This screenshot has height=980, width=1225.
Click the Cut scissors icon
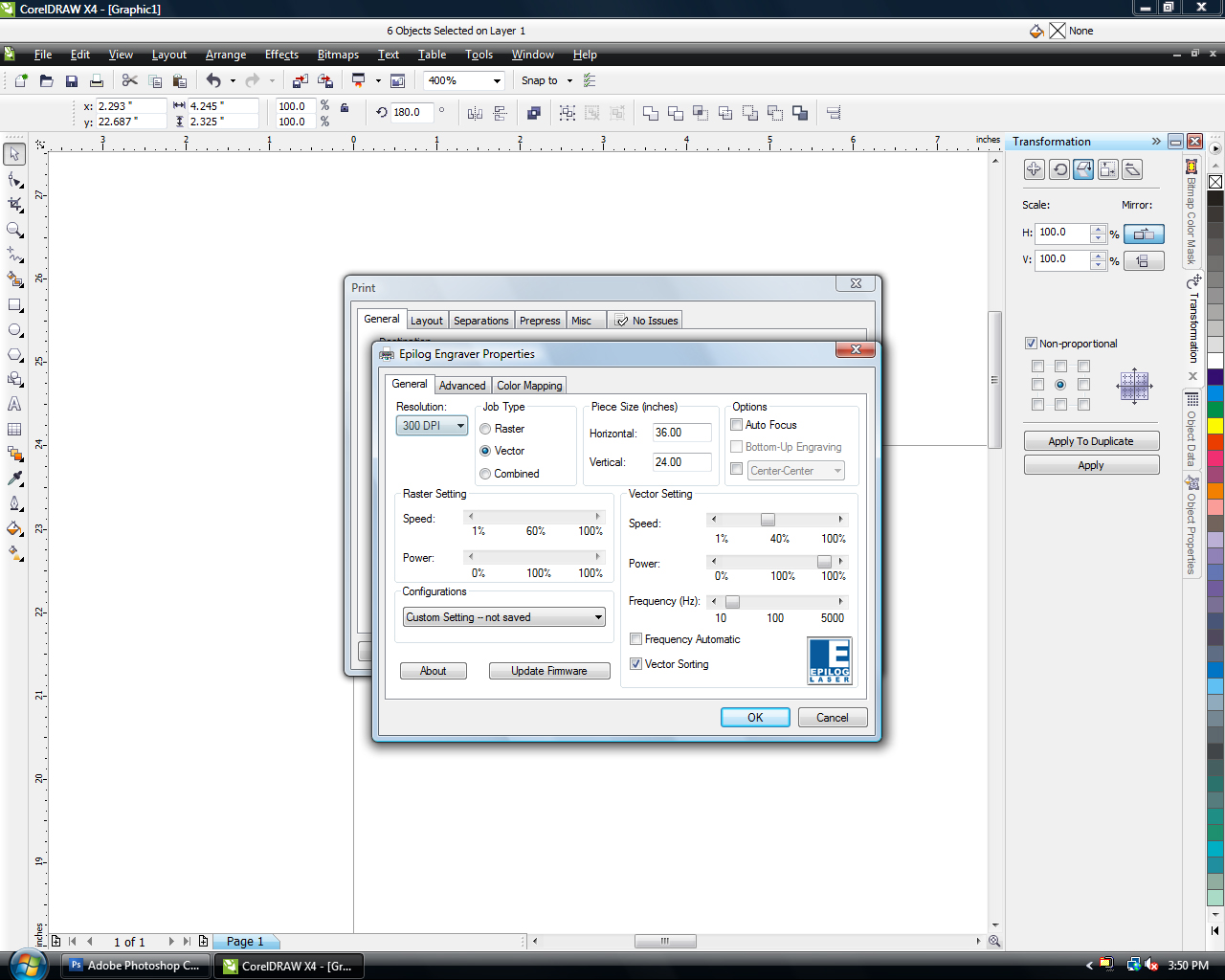tap(130, 80)
